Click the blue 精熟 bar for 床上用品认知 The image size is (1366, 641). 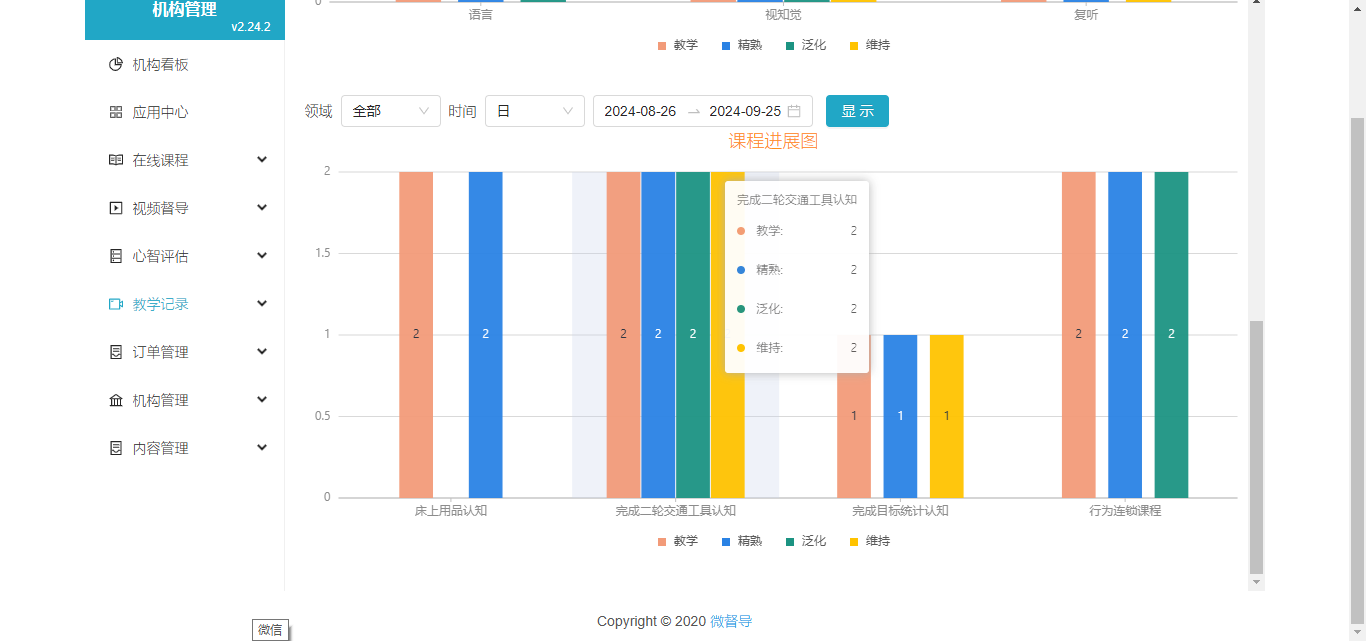[x=485, y=334]
